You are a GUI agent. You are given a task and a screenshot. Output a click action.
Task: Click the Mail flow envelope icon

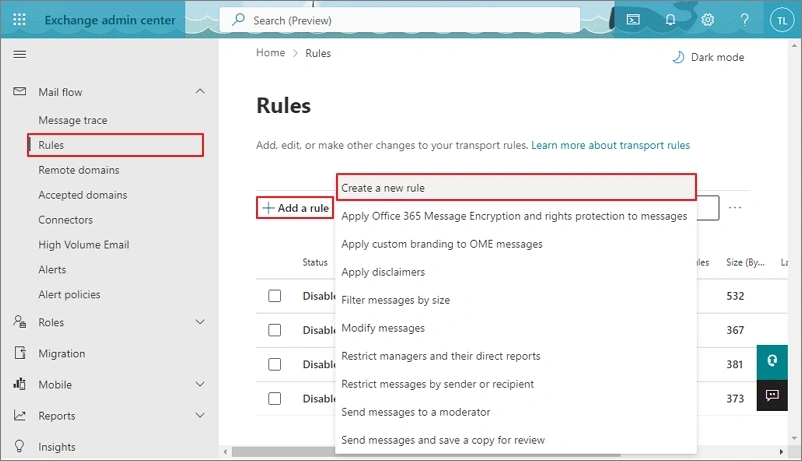19,92
